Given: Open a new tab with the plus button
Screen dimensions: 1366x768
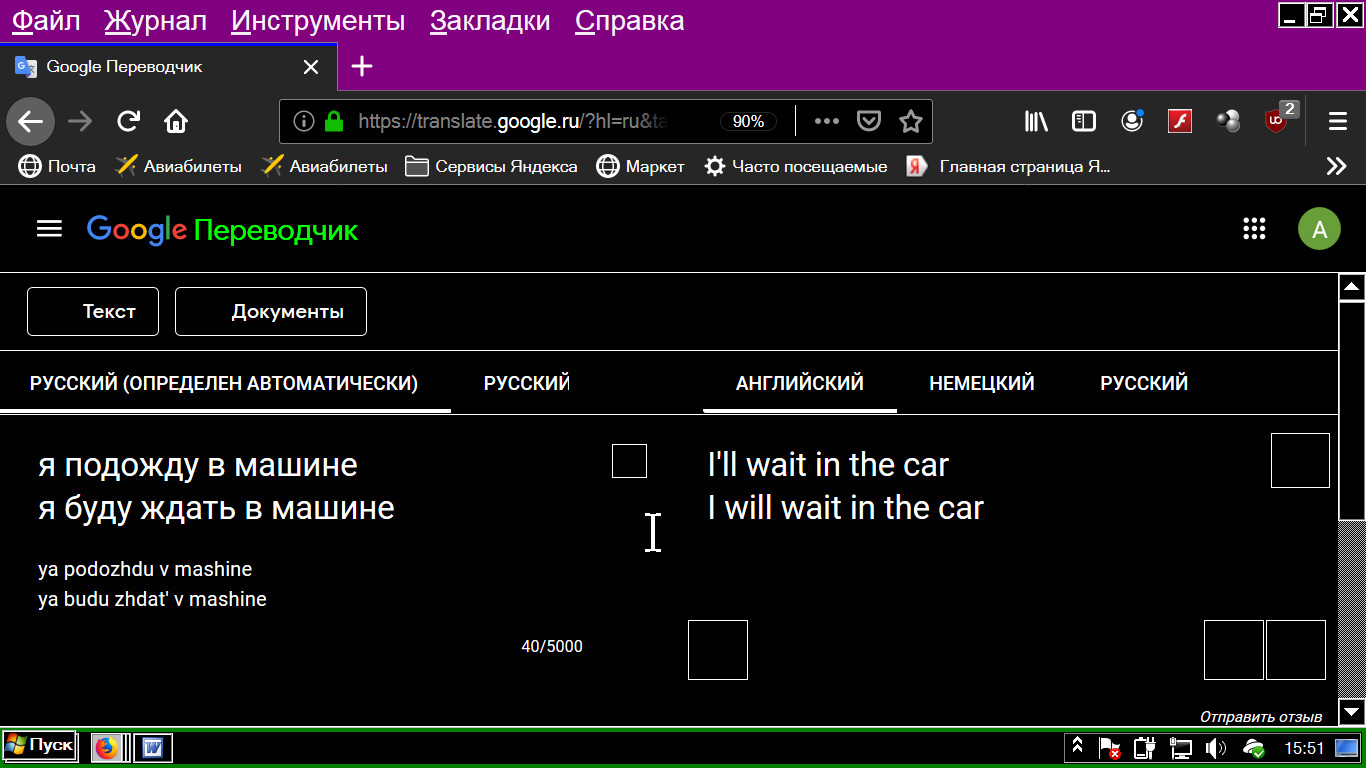Looking at the screenshot, I should click(362, 67).
